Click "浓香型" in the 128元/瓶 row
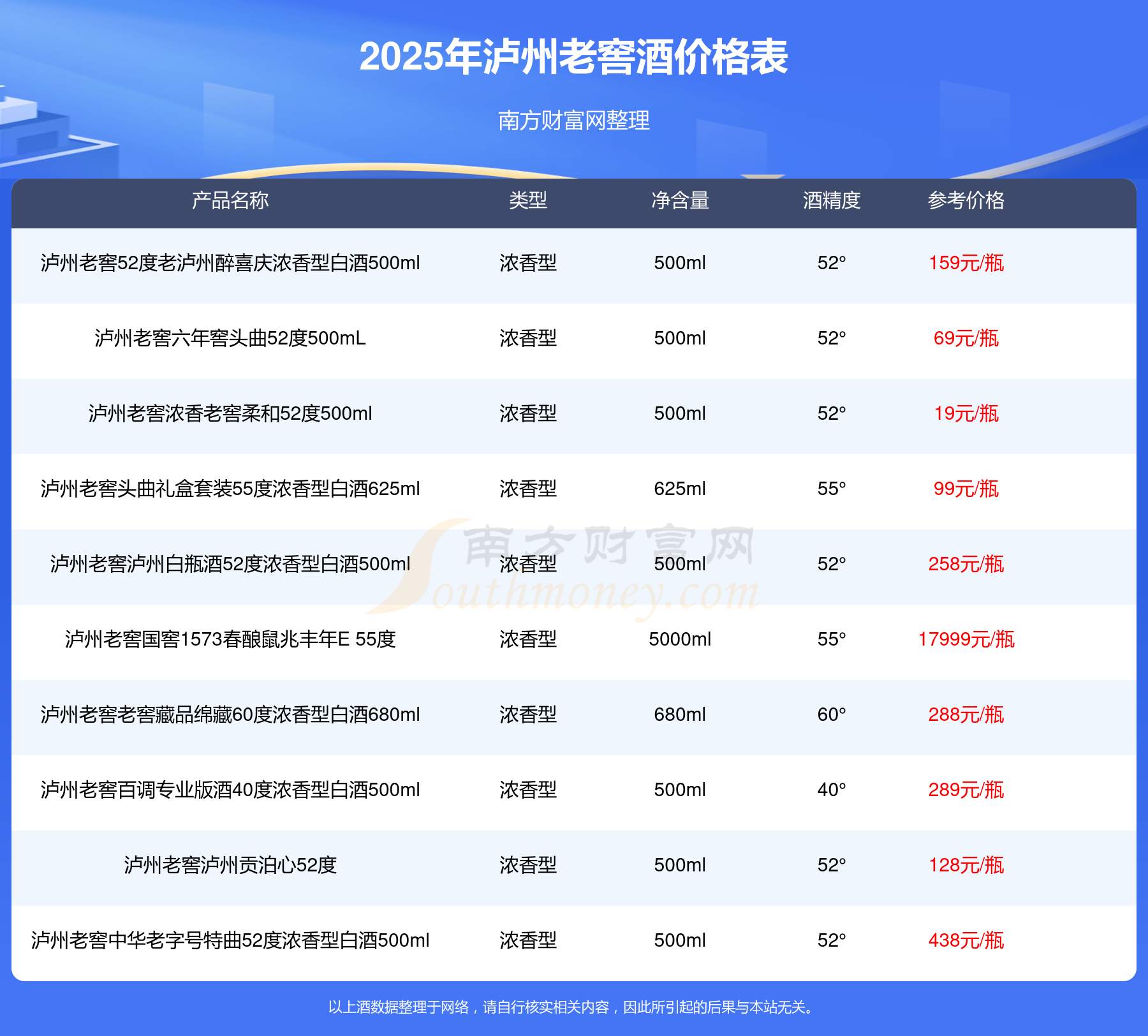This screenshot has height=1036, width=1148. (528, 865)
